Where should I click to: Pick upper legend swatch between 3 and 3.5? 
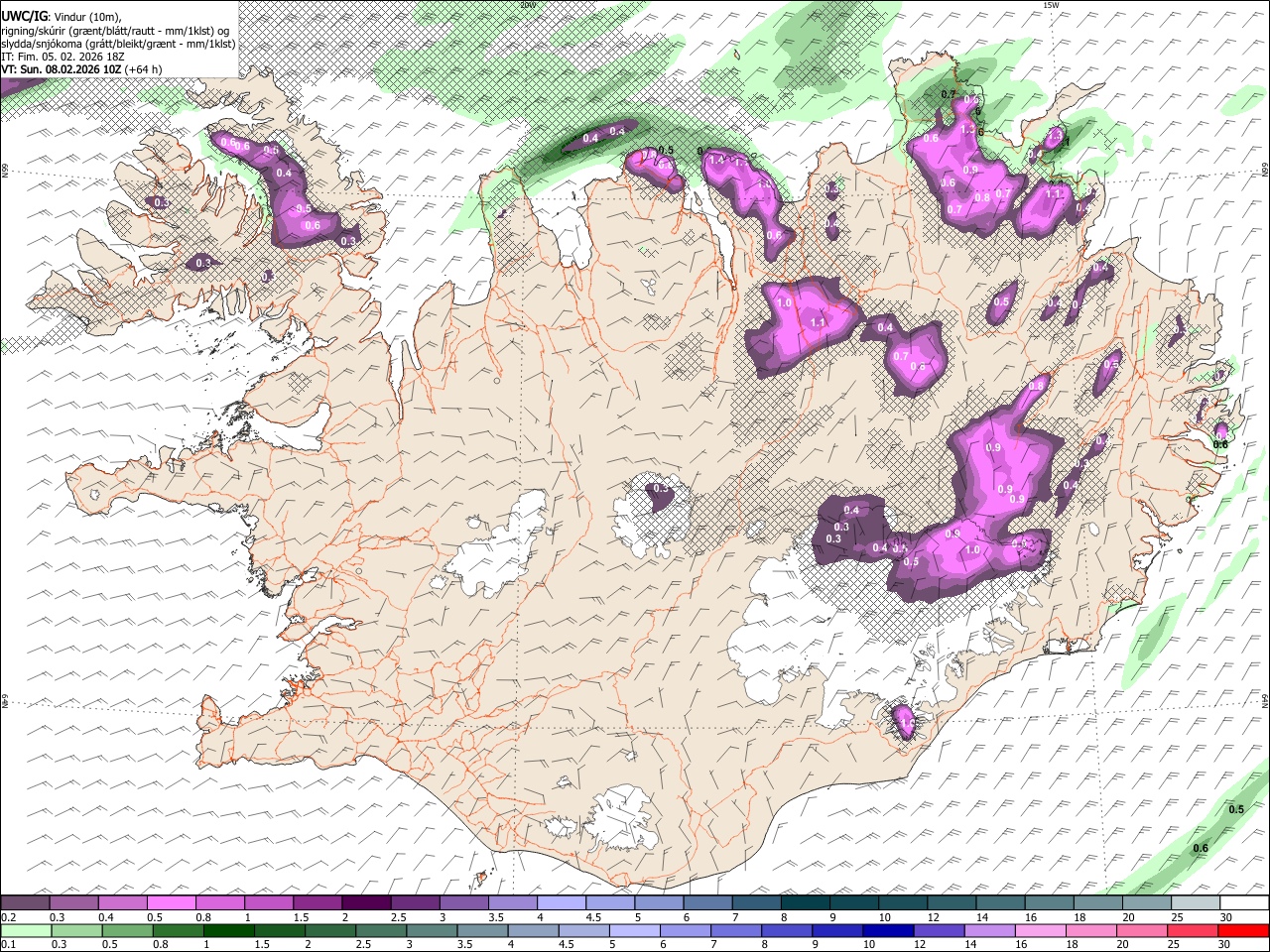[463, 903]
